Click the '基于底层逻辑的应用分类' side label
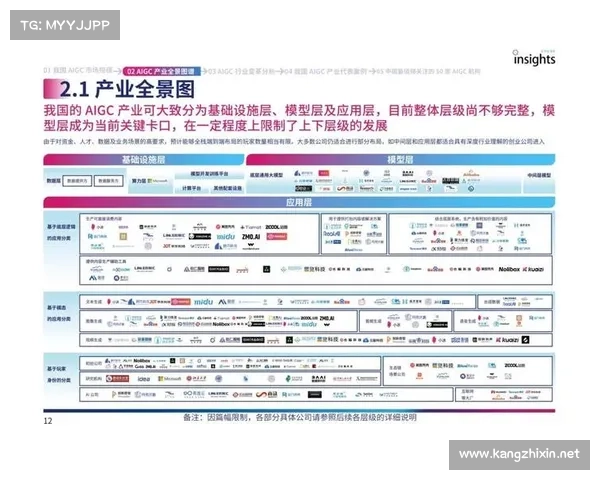 (61, 232)
